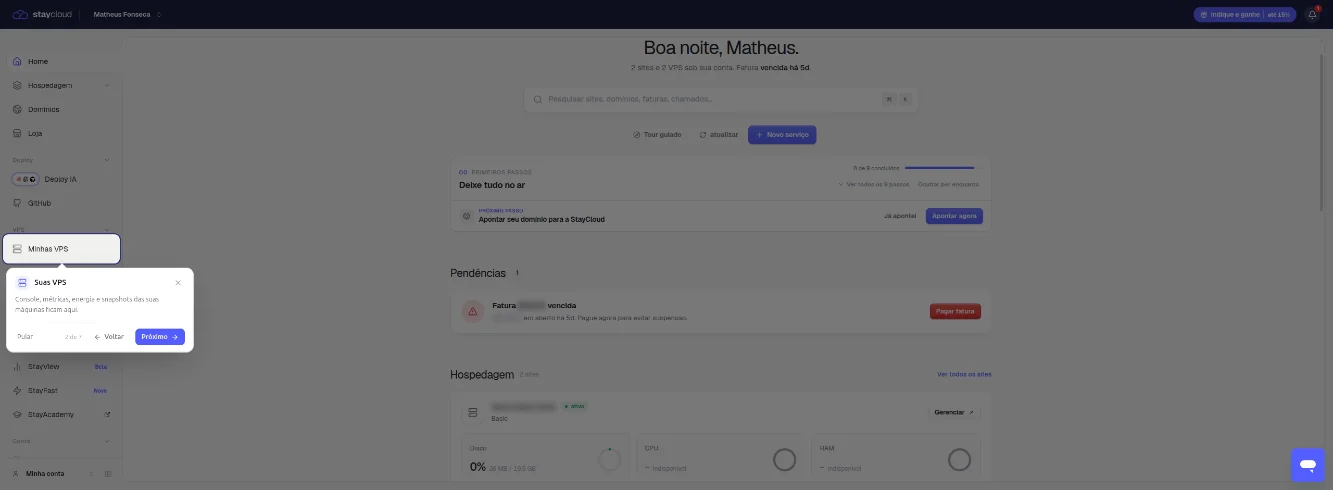Click the Já apontei link
This screenshot has height=490, width=1333.
(x=900, y=216)
